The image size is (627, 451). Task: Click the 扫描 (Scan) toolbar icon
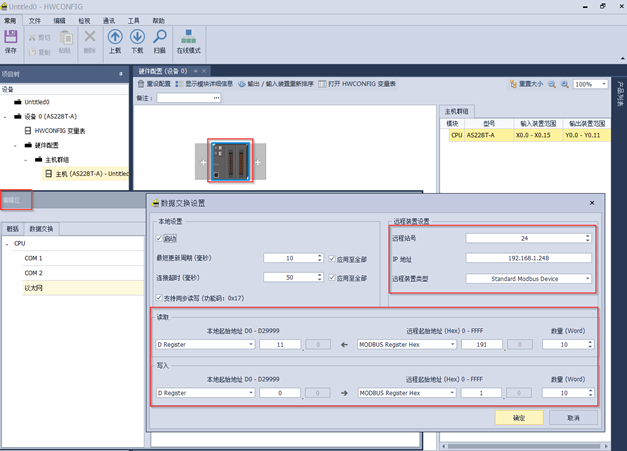(159, 41)
